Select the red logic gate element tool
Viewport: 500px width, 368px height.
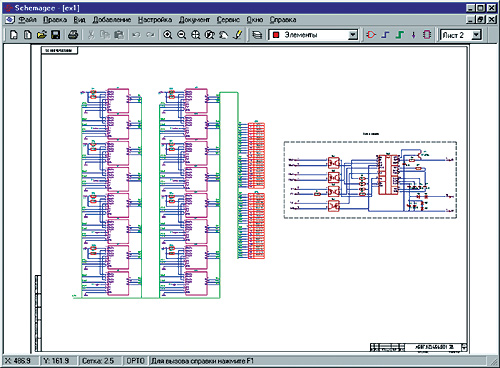(371, 35)
